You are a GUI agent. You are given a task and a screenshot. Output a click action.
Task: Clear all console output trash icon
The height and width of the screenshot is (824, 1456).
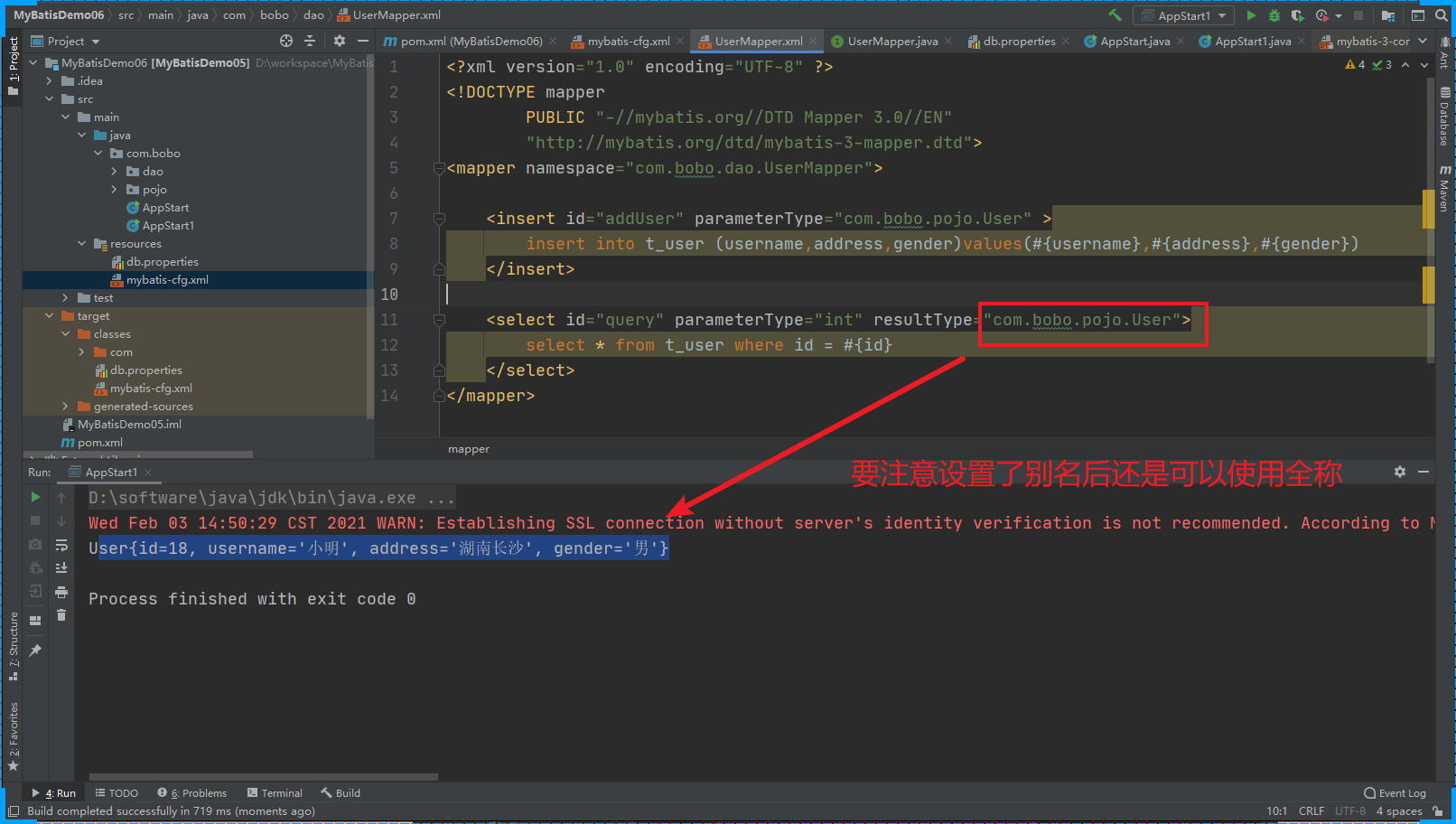[61, 615]
